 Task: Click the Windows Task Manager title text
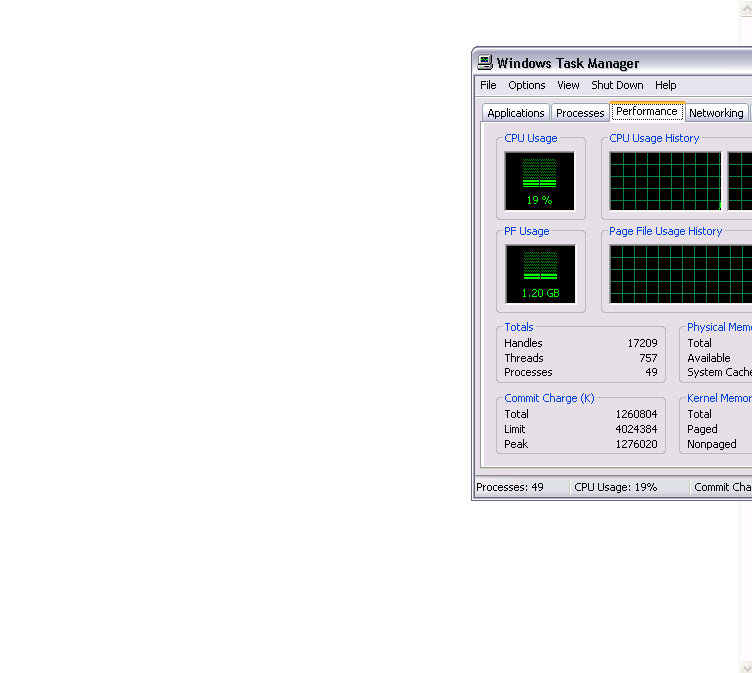[x=568, y=63]
